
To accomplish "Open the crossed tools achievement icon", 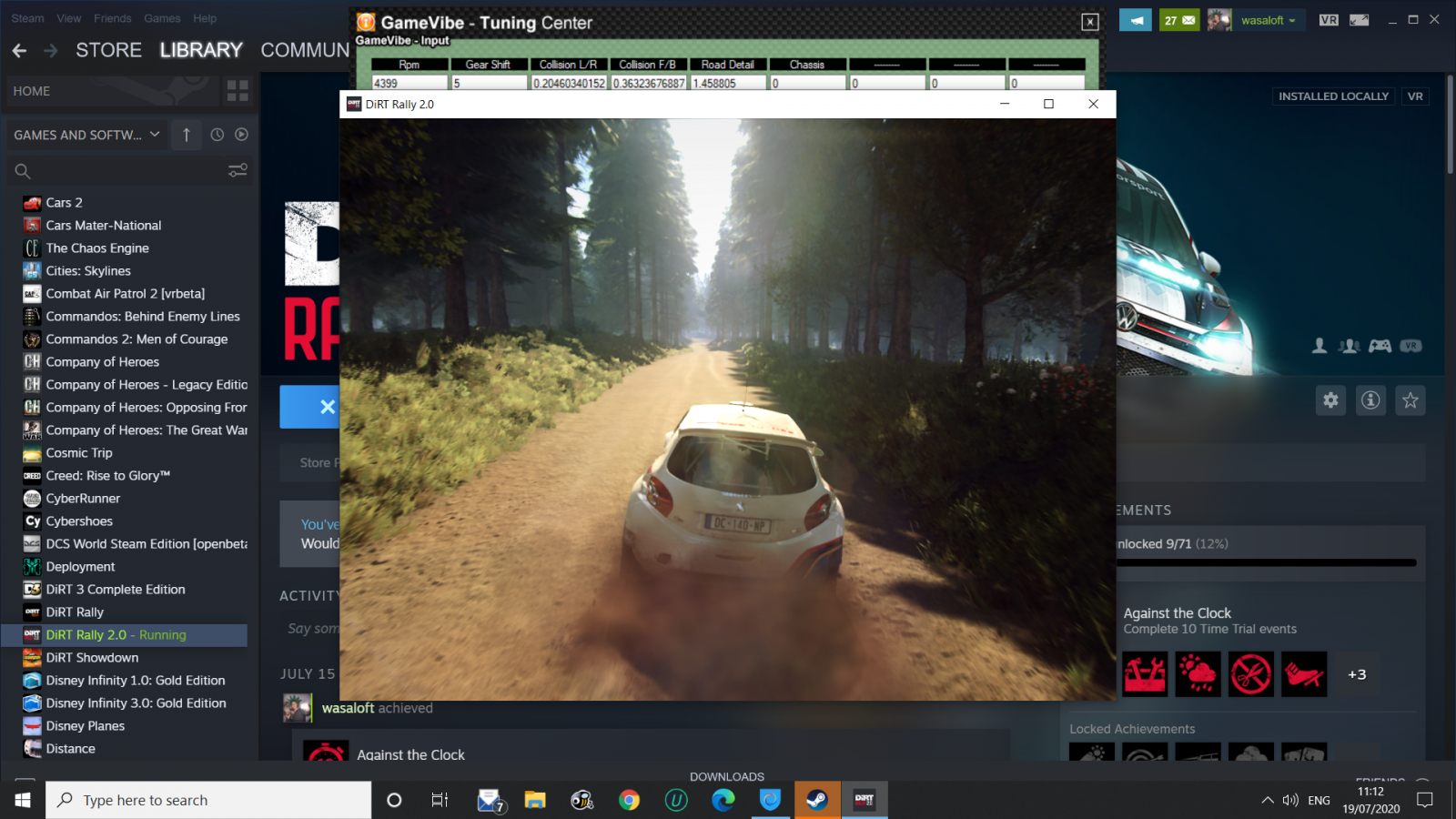I will point(1250,674).
